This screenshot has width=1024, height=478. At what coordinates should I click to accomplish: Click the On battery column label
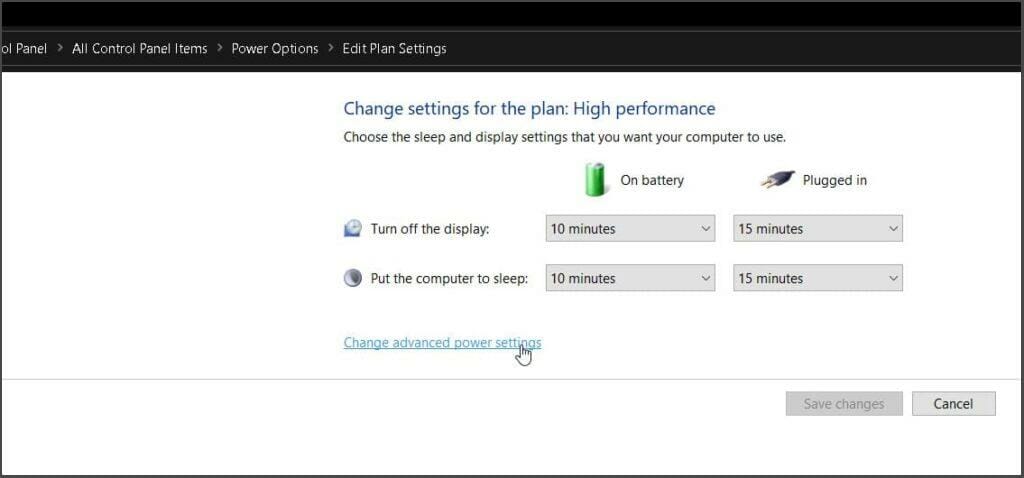point(652,180)
